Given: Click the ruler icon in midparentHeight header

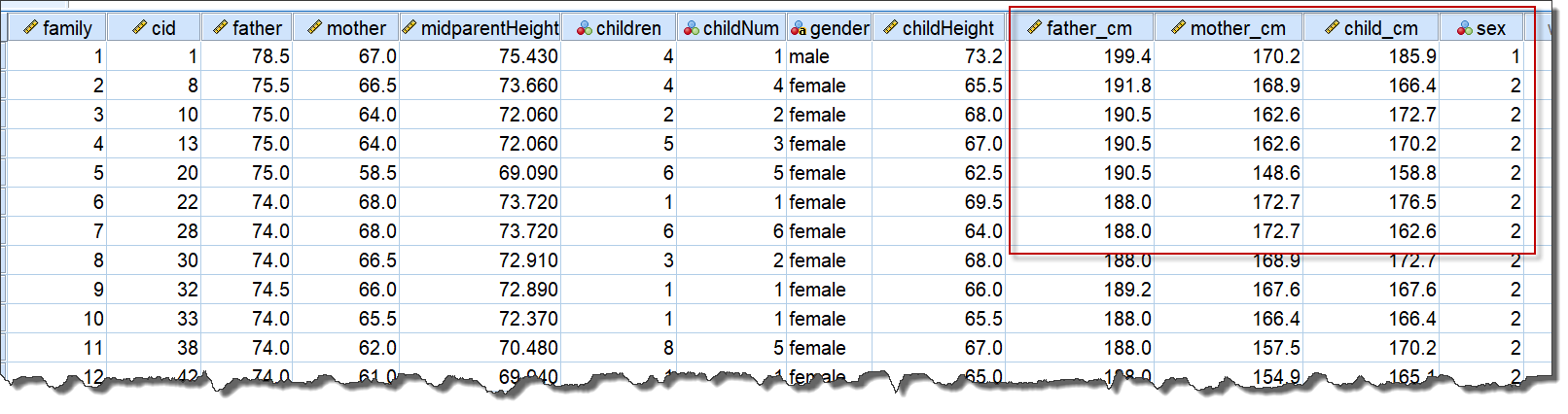Looking at the screenshot, I should (410, 28).
